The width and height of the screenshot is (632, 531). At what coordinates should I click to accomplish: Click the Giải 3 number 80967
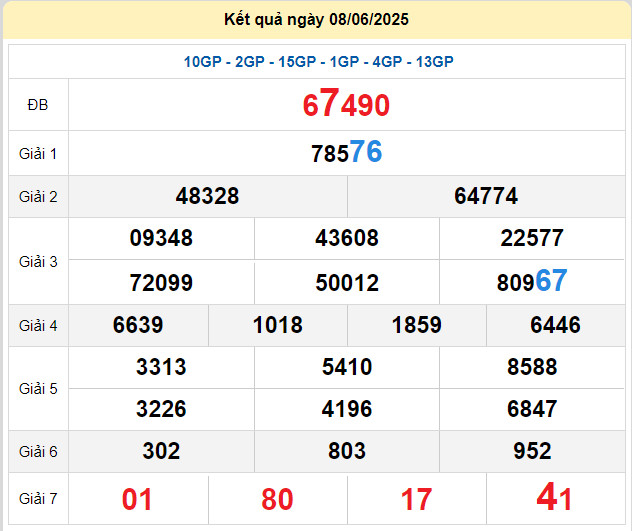point(532,281)
